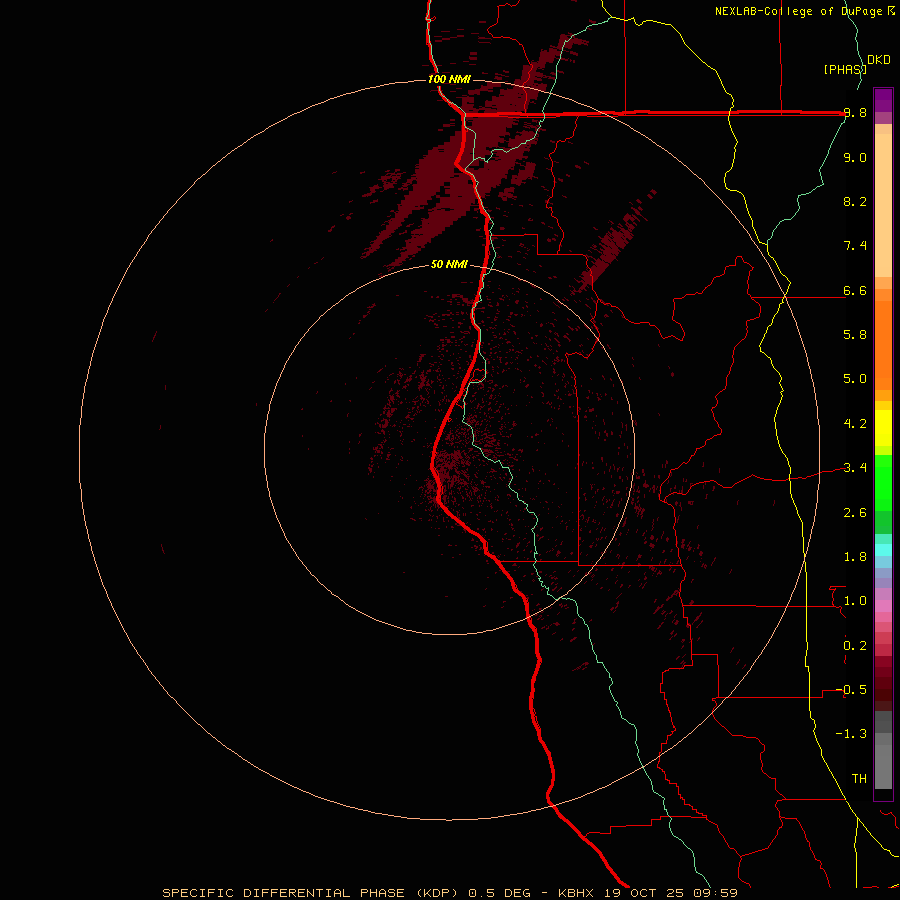The width and height of the screenshot is (900, 900).
Task: Click the 50 NMI range ring label
Action: [x=449, y=264]
